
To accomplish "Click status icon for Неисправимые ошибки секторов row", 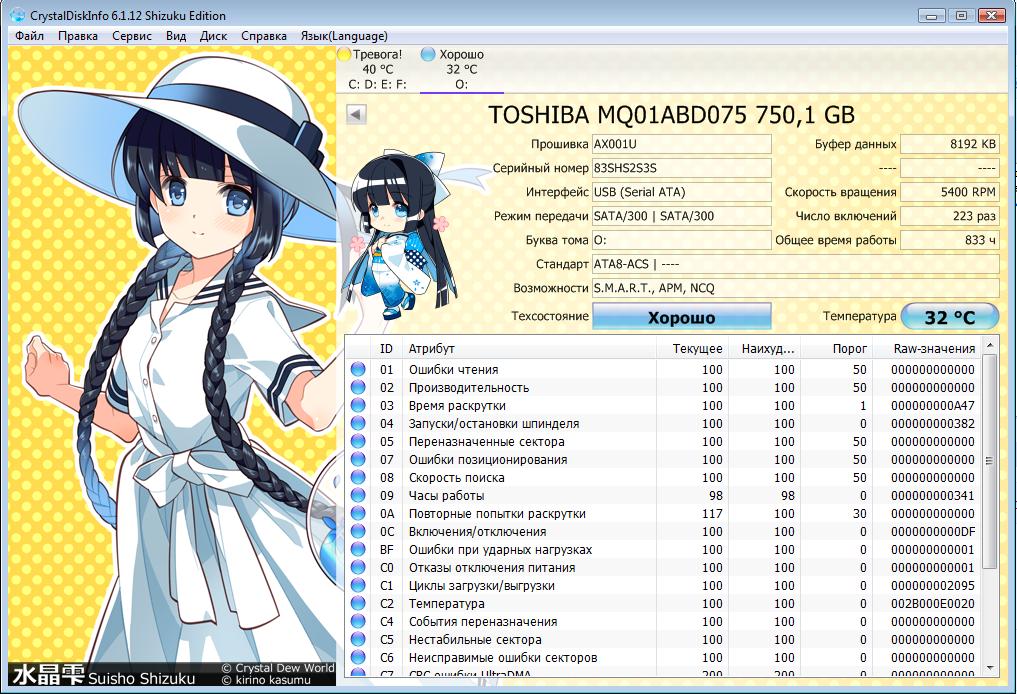I will pyautogui.click(x=357, y=657).
